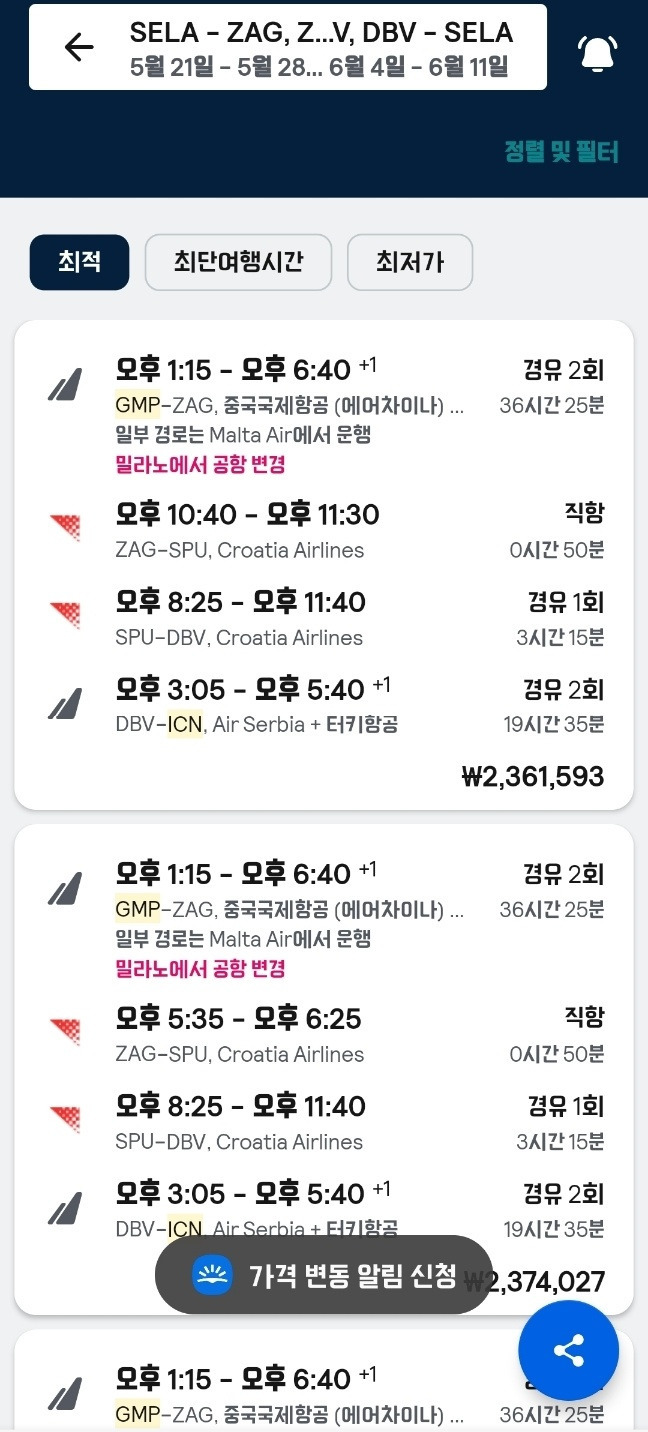Select the 최저가 sort tab
The image size is (648, 1432).
click(x=409, y=262)
